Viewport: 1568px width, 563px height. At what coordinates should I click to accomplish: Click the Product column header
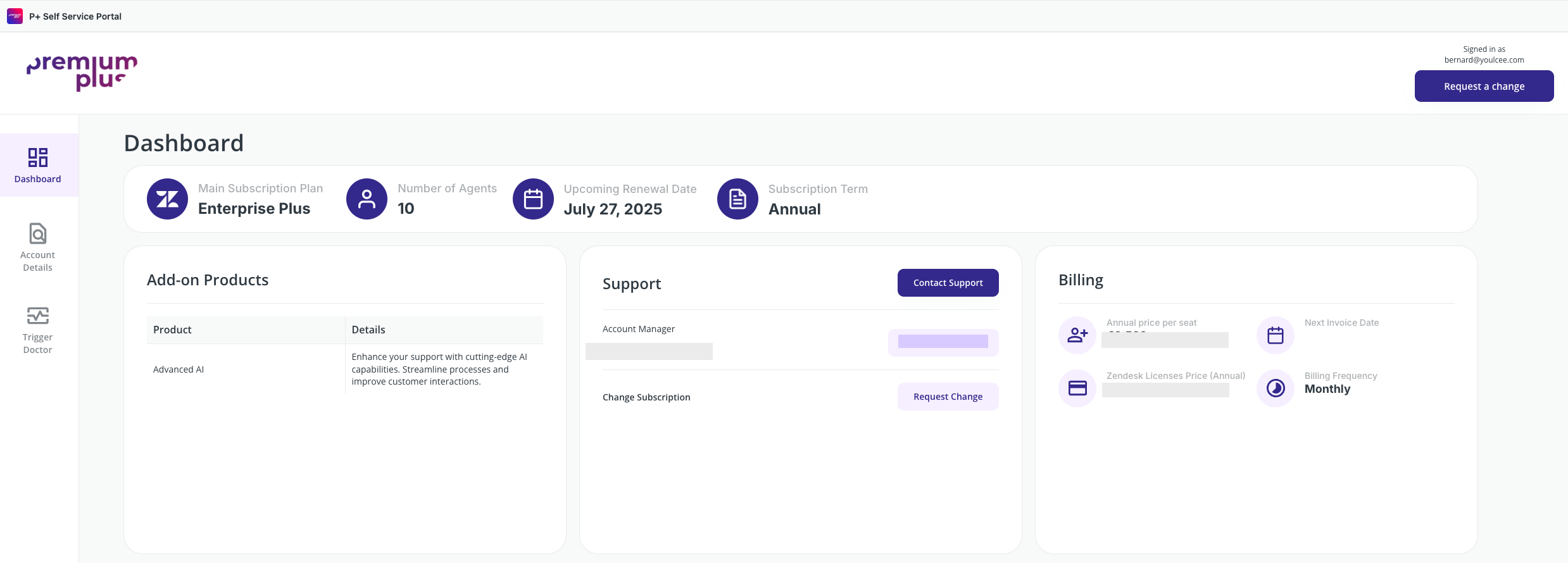tap(172, 330)
